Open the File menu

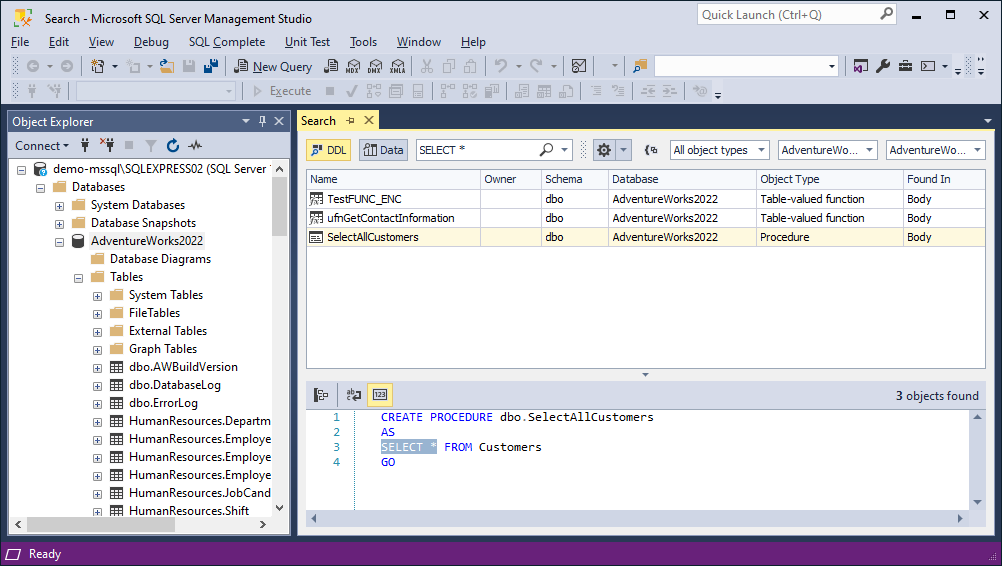click(x=20, y=42)
